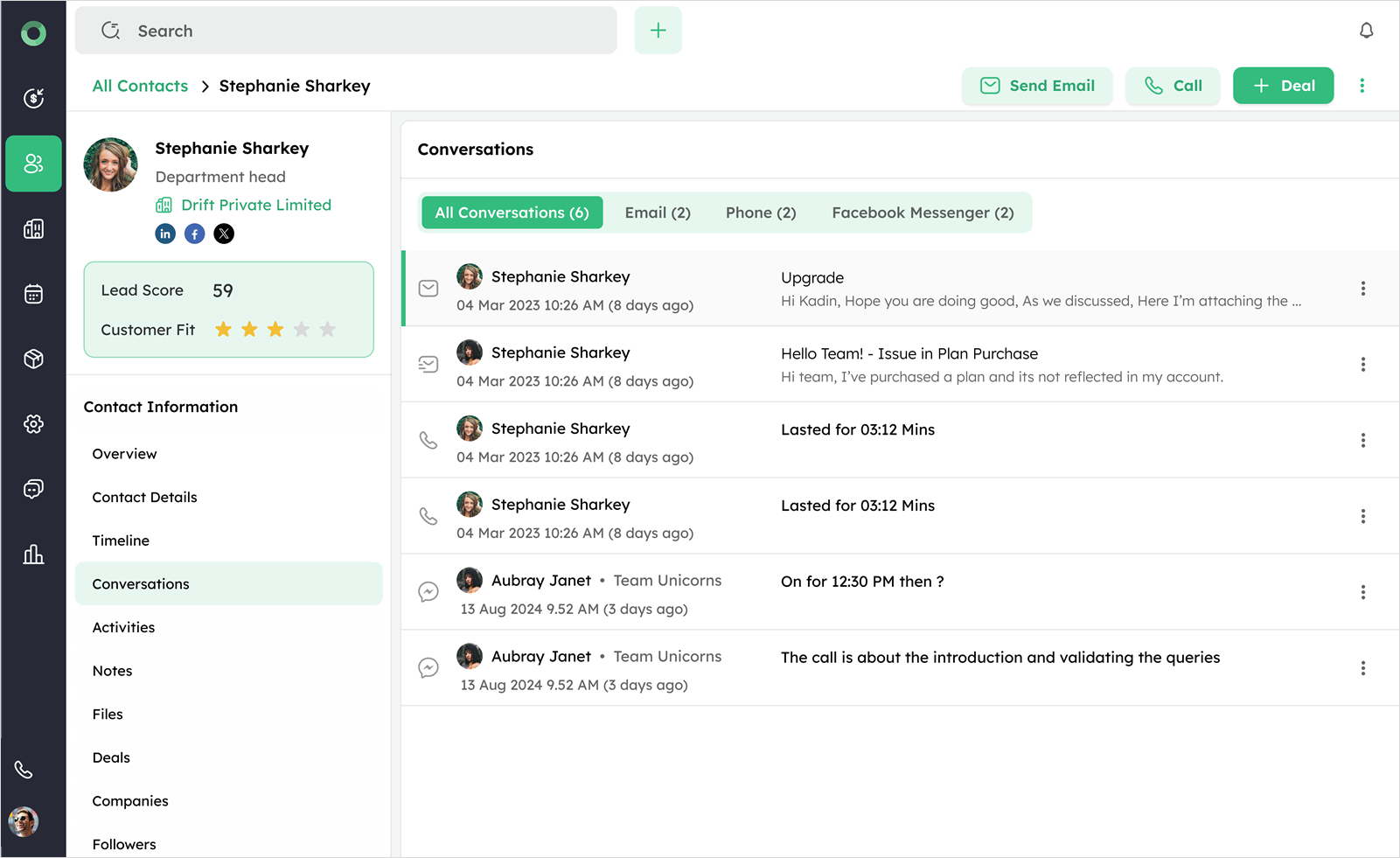
Task: Click the green plus quick-add button
Action: (x=658, y=31)
